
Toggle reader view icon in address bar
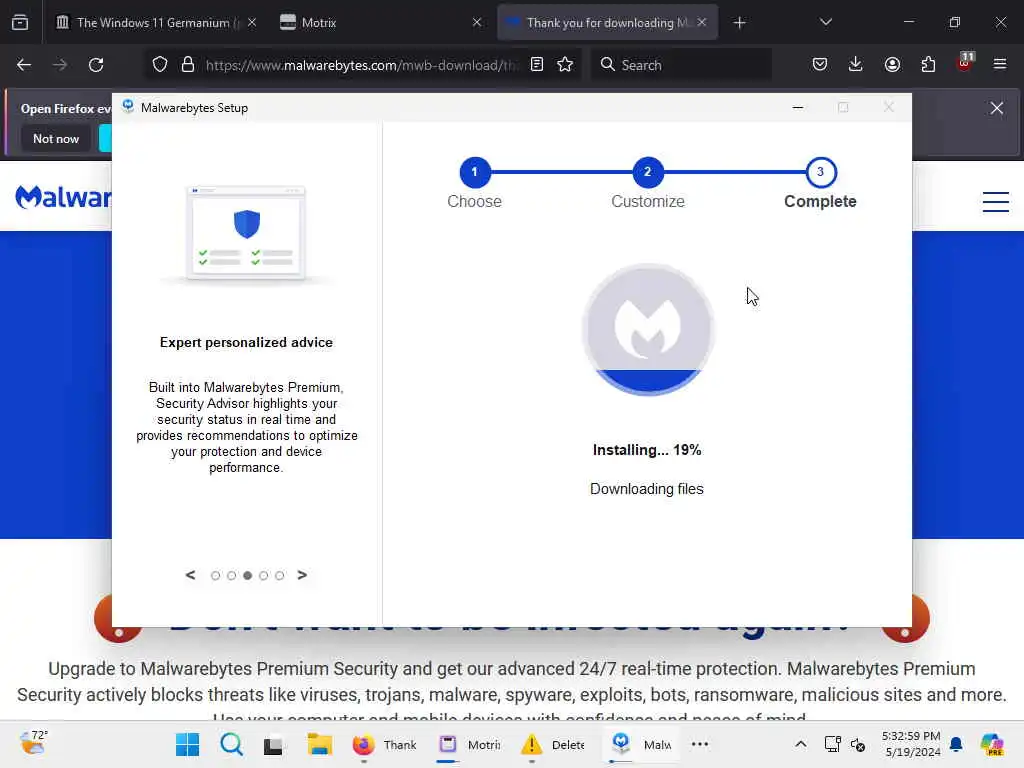point(537,65)
